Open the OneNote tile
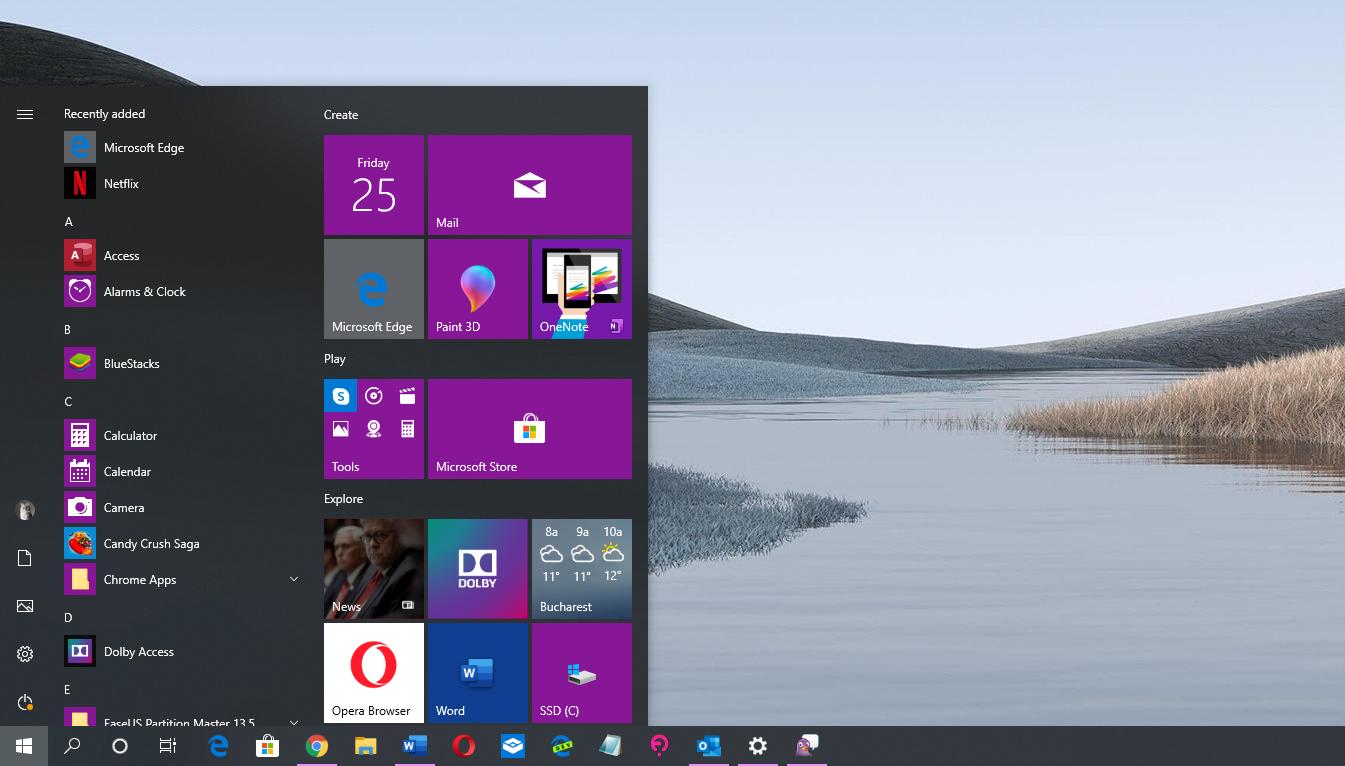 [x=582, y=289]
